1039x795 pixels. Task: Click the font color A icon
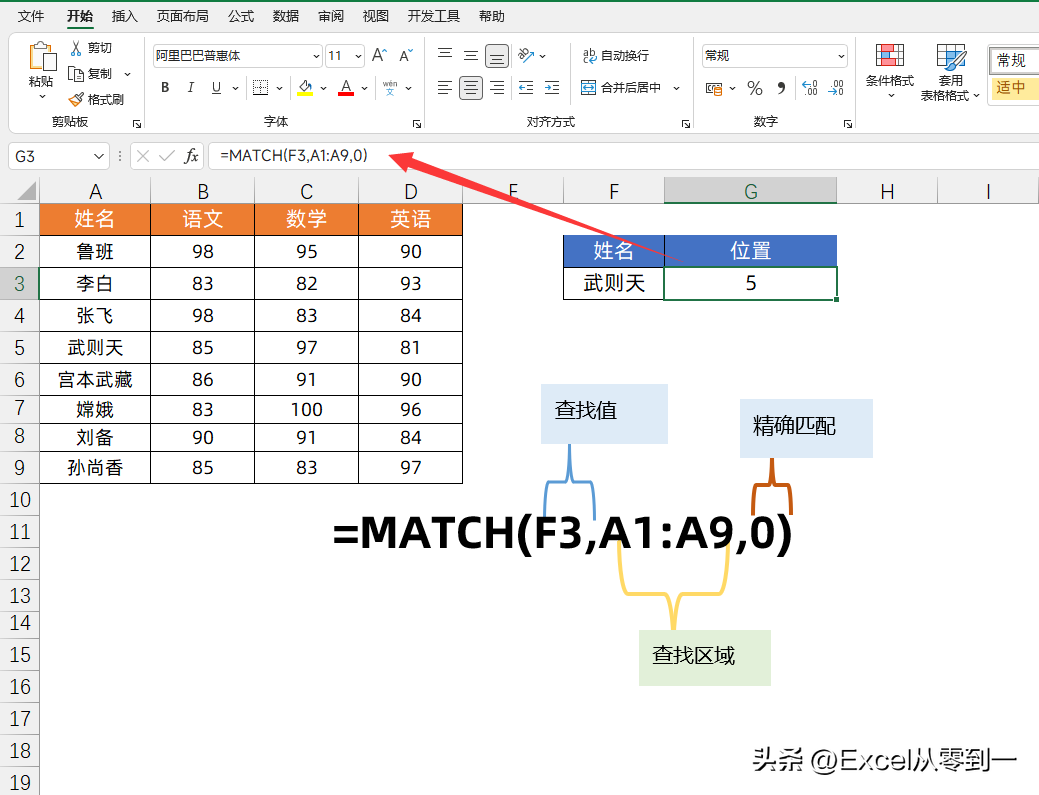(x=346, y=87)
